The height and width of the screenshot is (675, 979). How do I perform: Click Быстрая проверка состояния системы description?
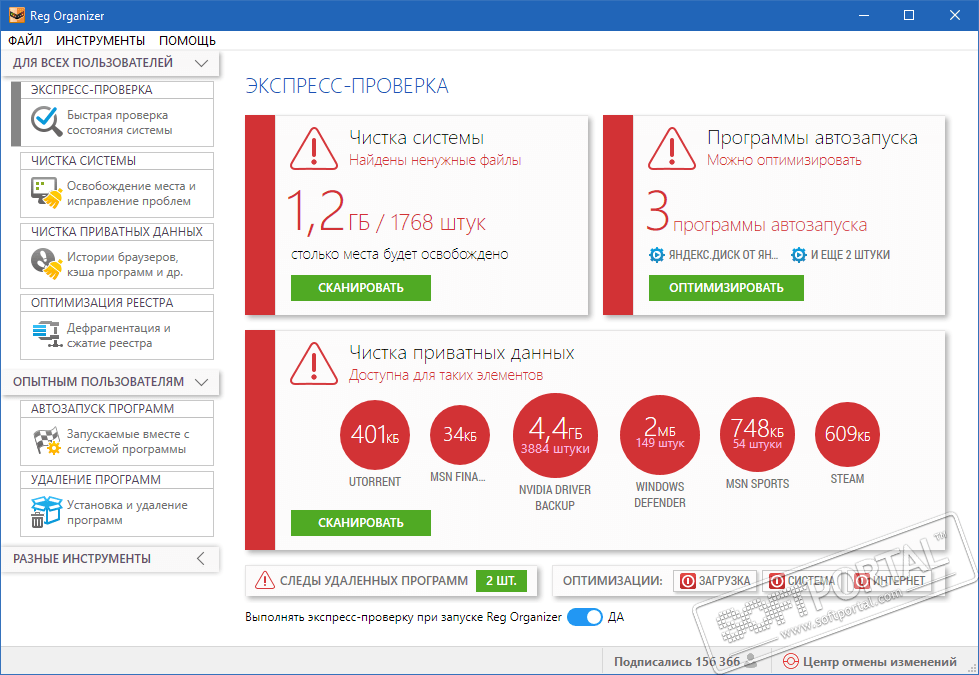point(119,123)
